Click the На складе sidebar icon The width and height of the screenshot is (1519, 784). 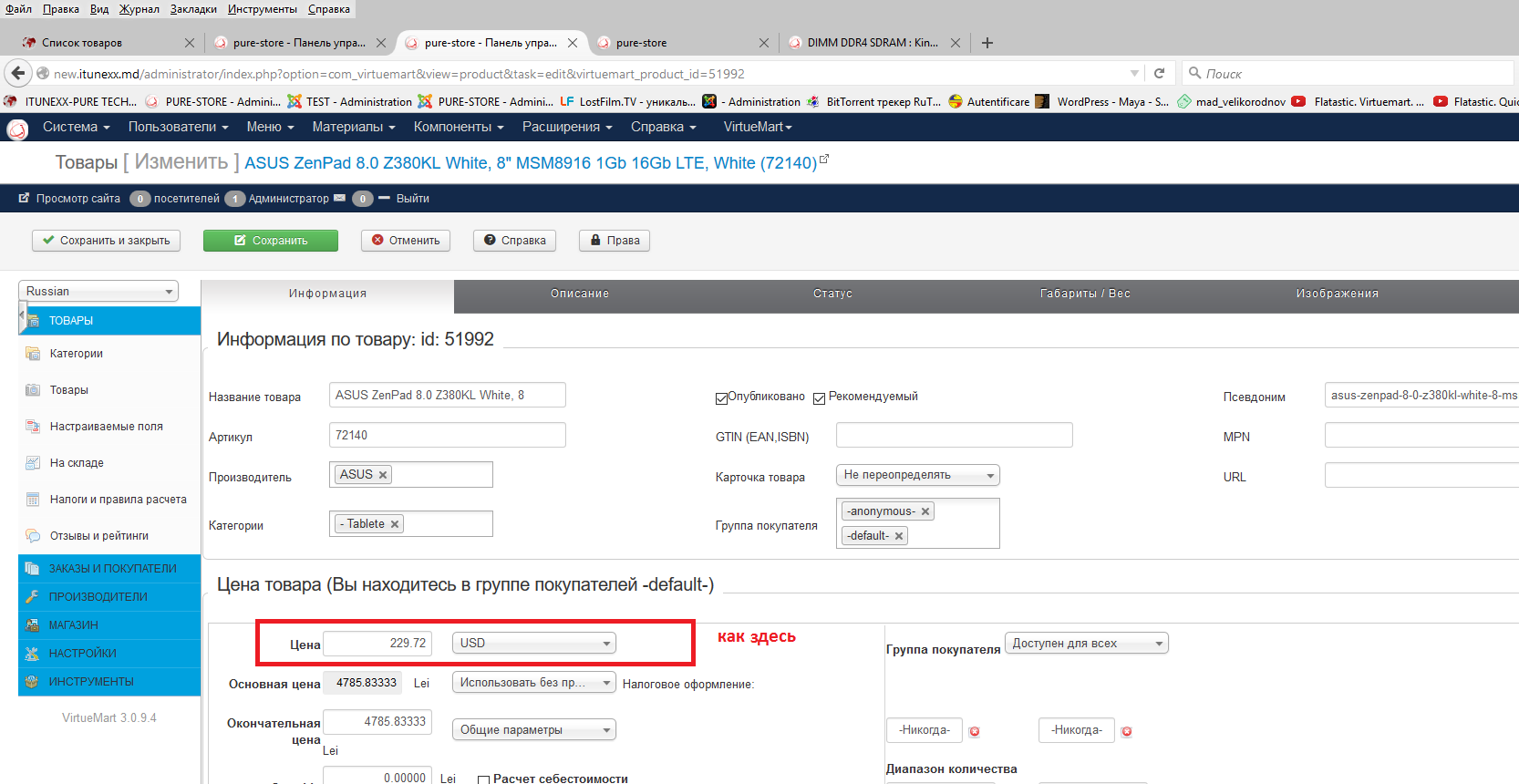[33, 463]
